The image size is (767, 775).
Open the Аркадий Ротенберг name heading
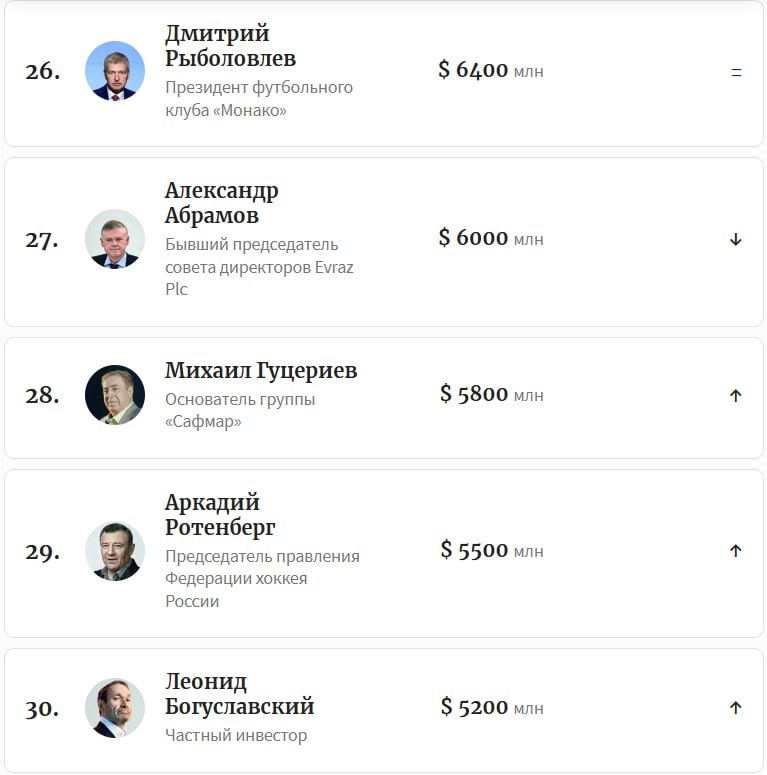click(x=220, y=515)
